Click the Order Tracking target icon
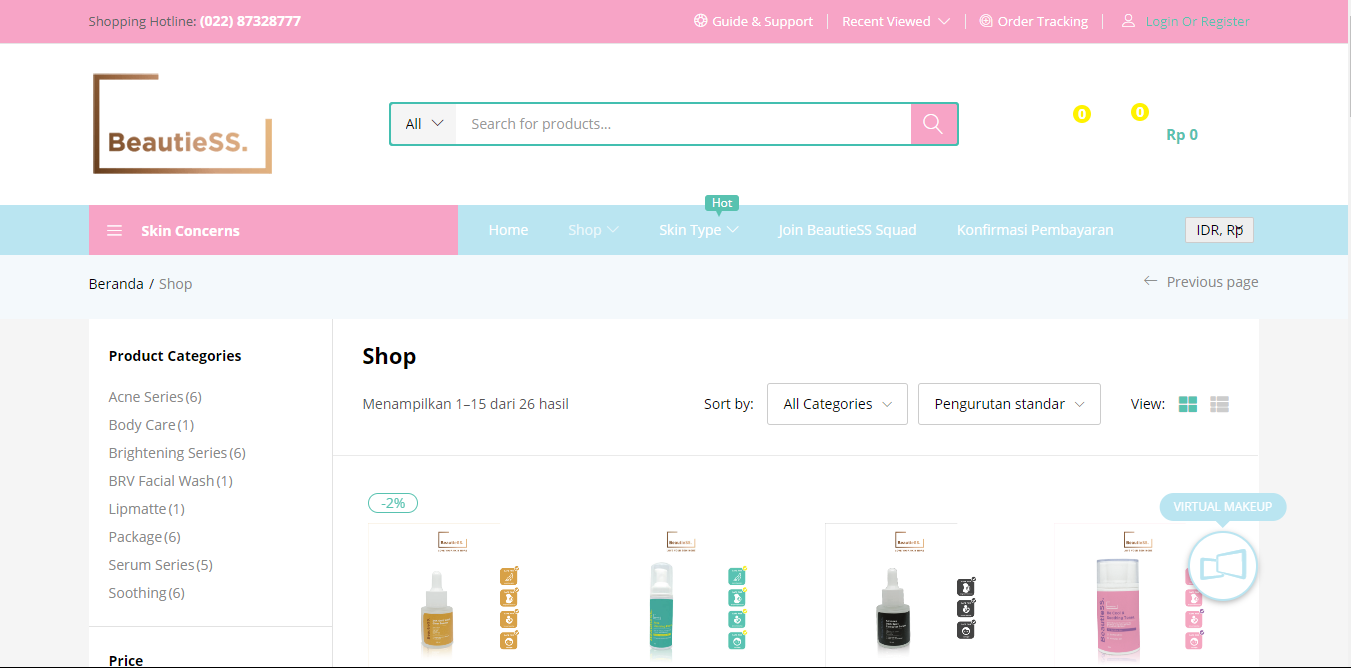This screenshot has height=668, width=1351. (x=986, y=21)
